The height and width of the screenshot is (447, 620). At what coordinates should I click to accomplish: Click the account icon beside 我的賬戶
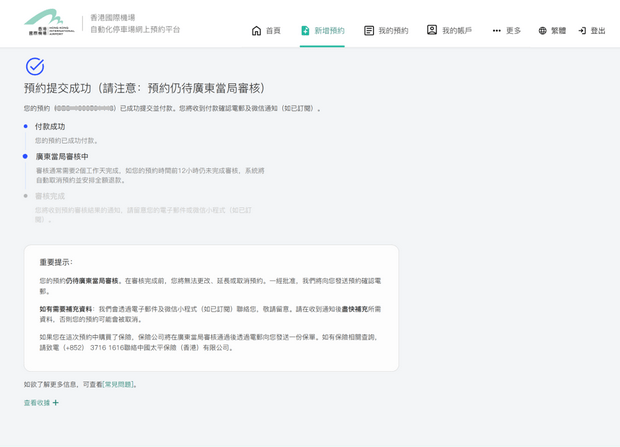432,30
